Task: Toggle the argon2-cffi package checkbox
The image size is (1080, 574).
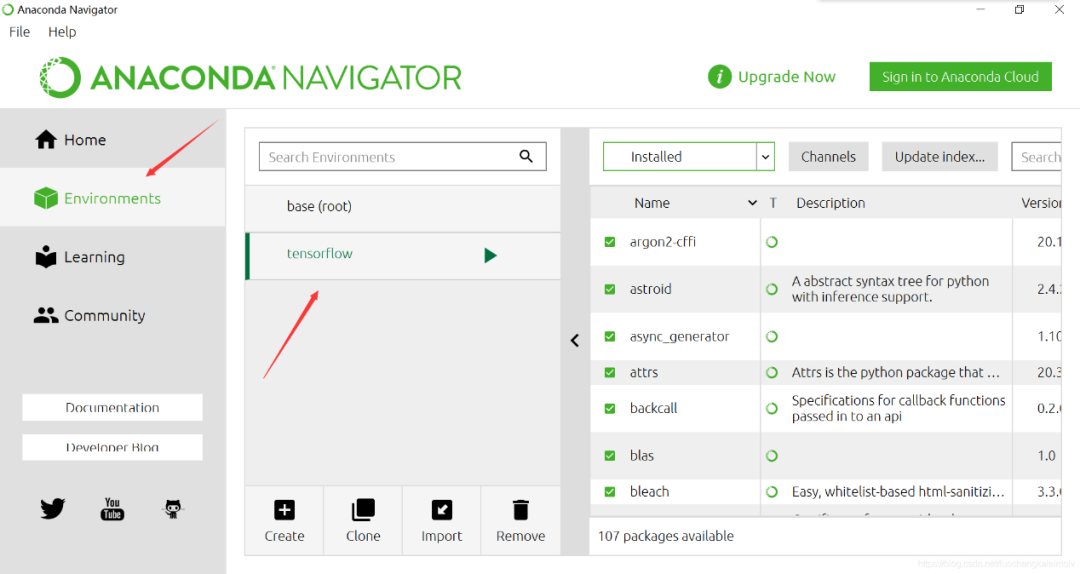Action: point(610,242)
